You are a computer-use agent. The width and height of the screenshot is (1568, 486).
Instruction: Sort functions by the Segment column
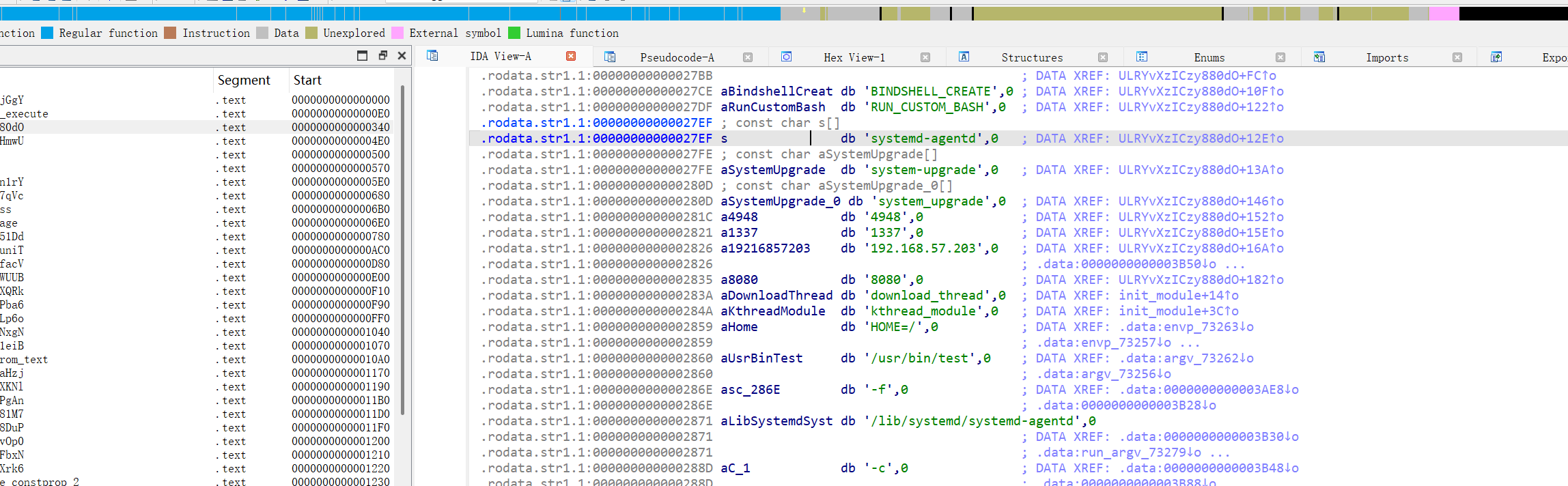pyautogui.click(x=244, y=80)
